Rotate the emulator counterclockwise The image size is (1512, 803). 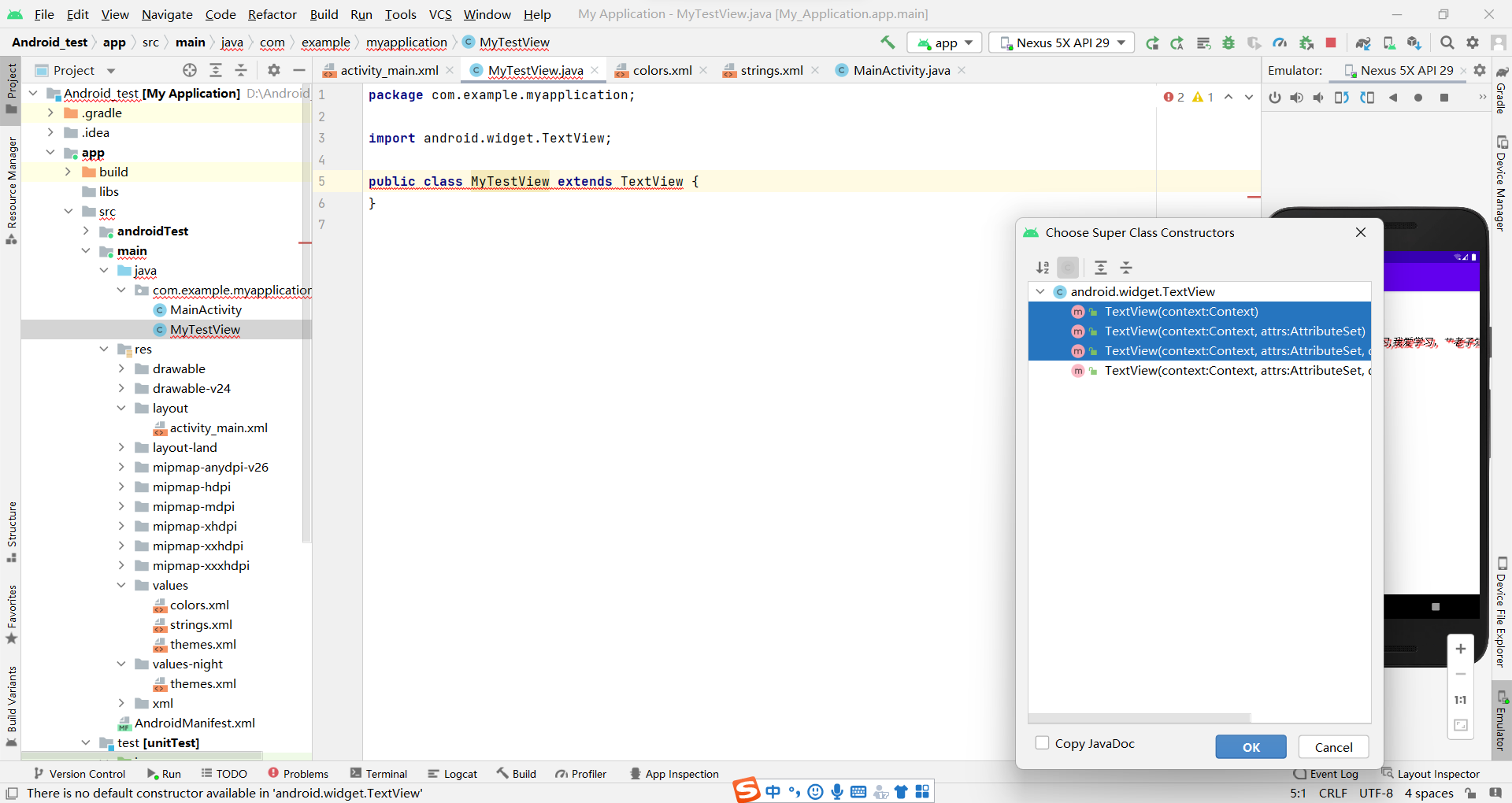tap(1342, 98)
